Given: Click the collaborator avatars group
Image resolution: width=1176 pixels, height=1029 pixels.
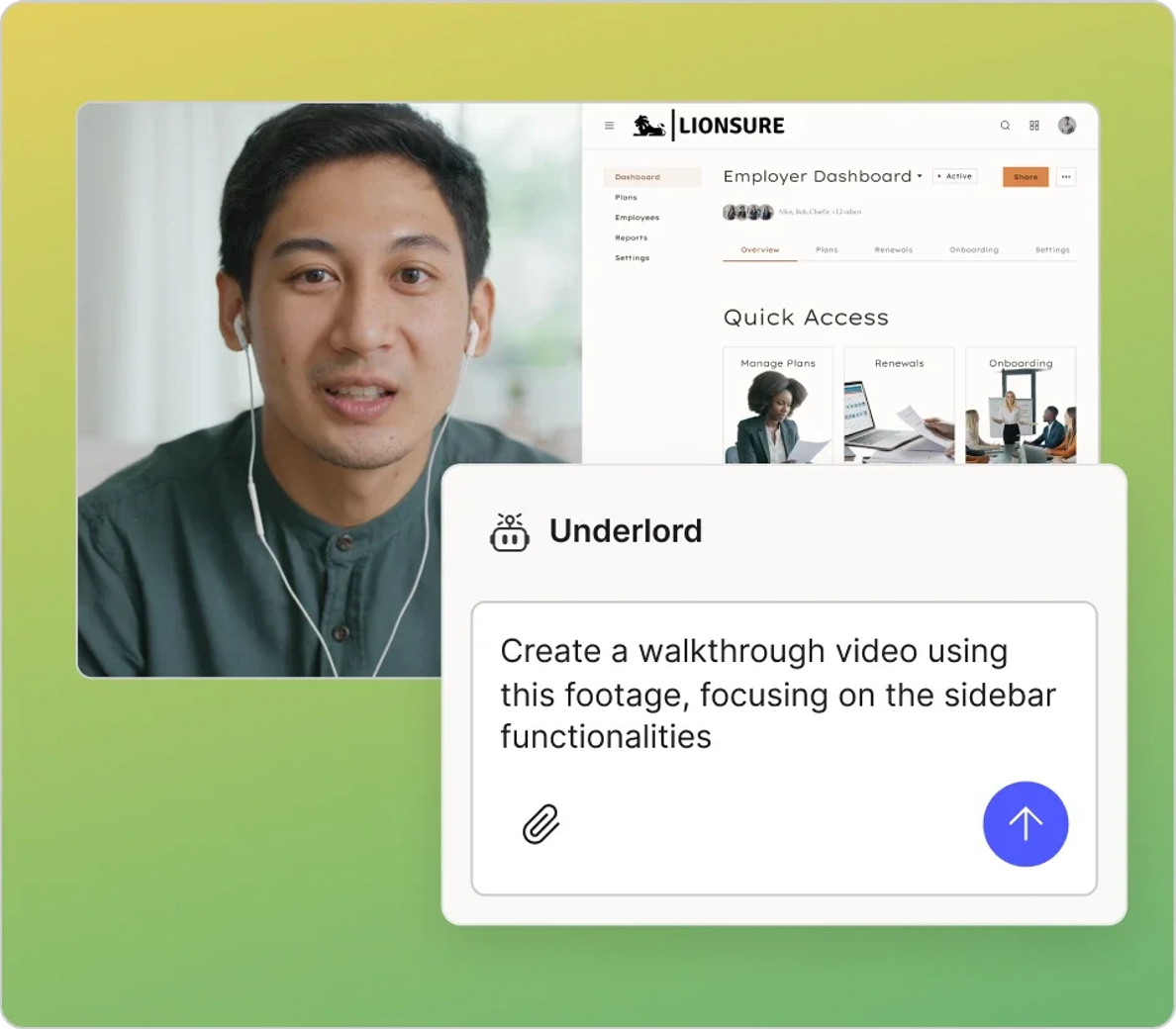Looking at the screenshot, I should [747, 212].
